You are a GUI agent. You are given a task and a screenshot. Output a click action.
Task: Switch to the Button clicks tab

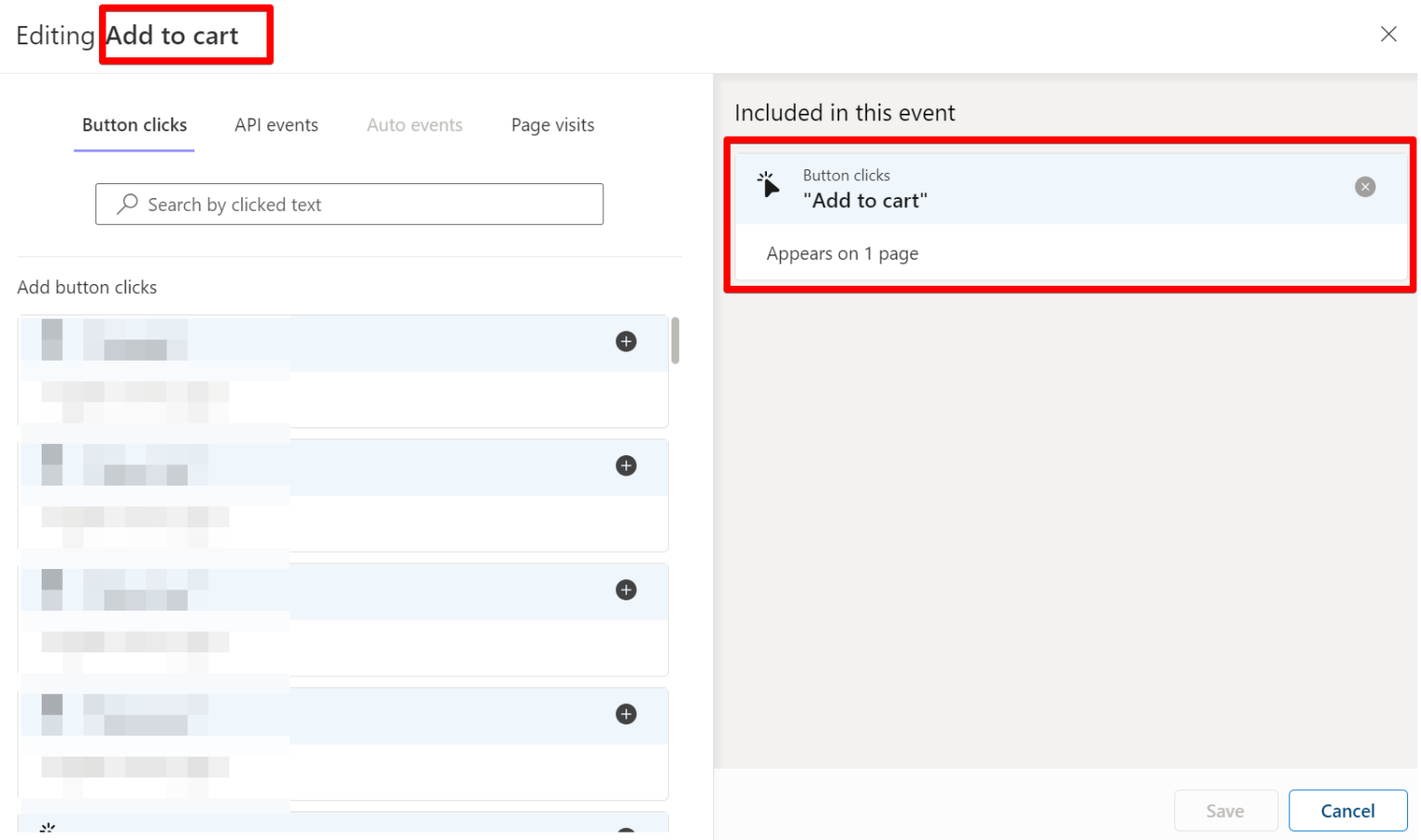pyautogui.click(x=134, y=125)
